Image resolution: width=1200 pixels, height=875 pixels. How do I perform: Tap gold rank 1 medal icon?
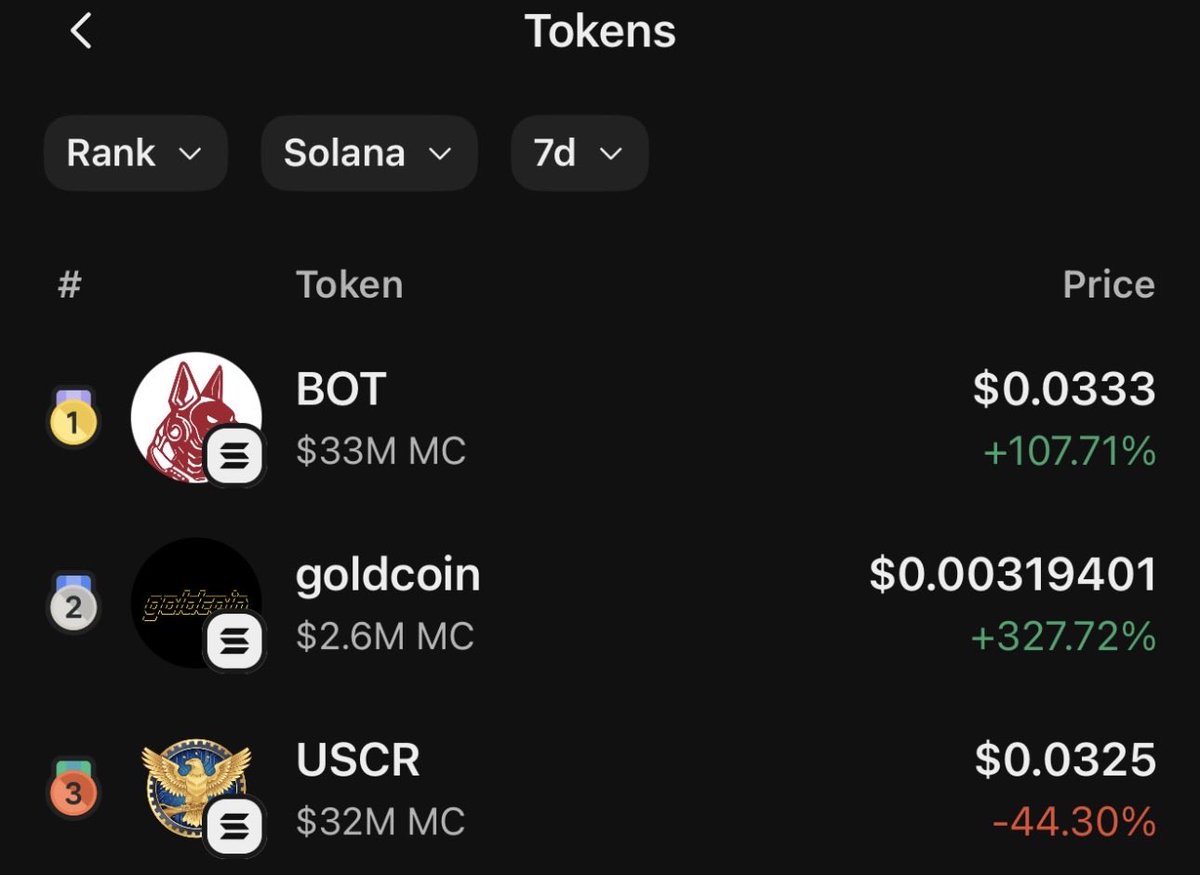pyautogui.click(x=74, y=420)
